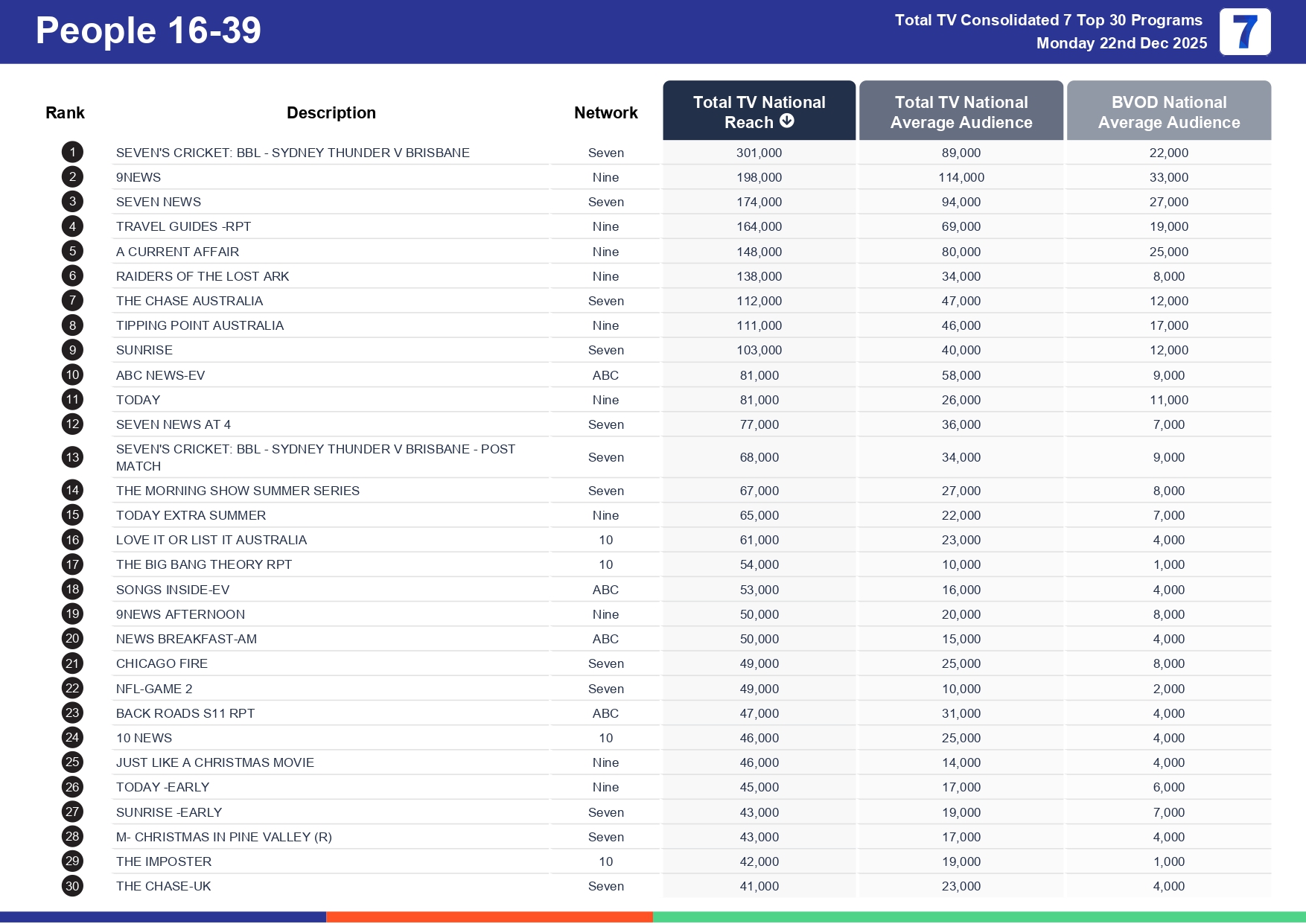
Task: Click the rank 25 badge beside JUST LIKE A CHRISTMAS MOVIE
Action: click(x=72, y=762)
